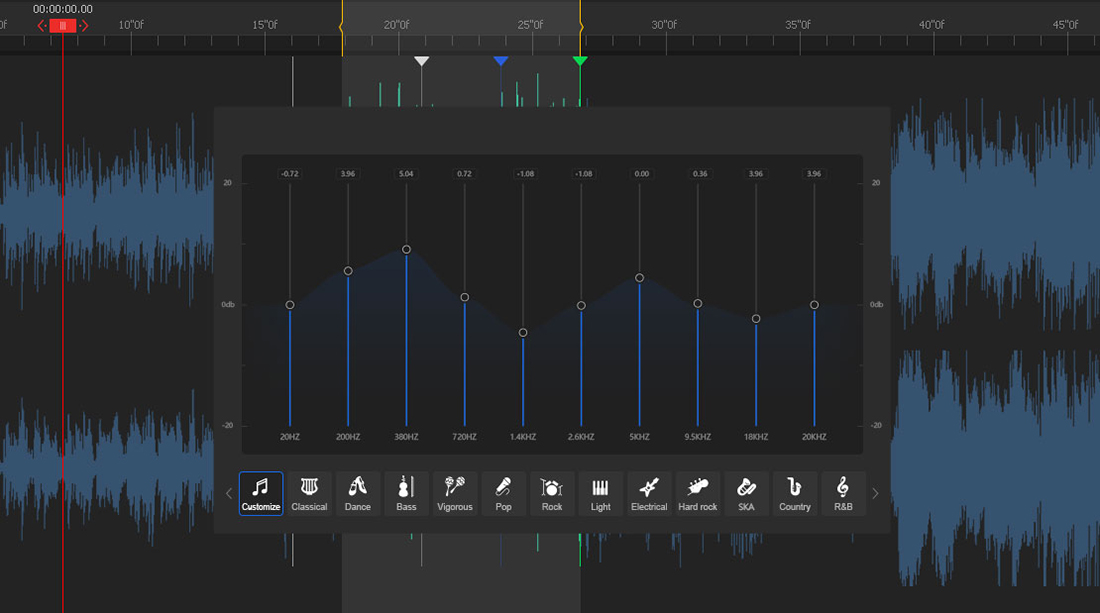Choose the Electrical guitar preset
This screenshot has height=613, width=1100.
coord(649,492)
